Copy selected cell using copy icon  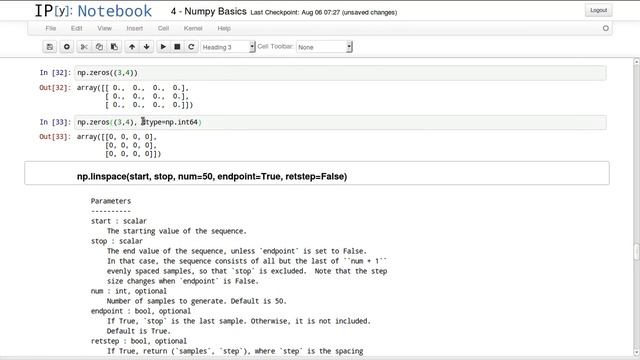[x=99, y=47]
